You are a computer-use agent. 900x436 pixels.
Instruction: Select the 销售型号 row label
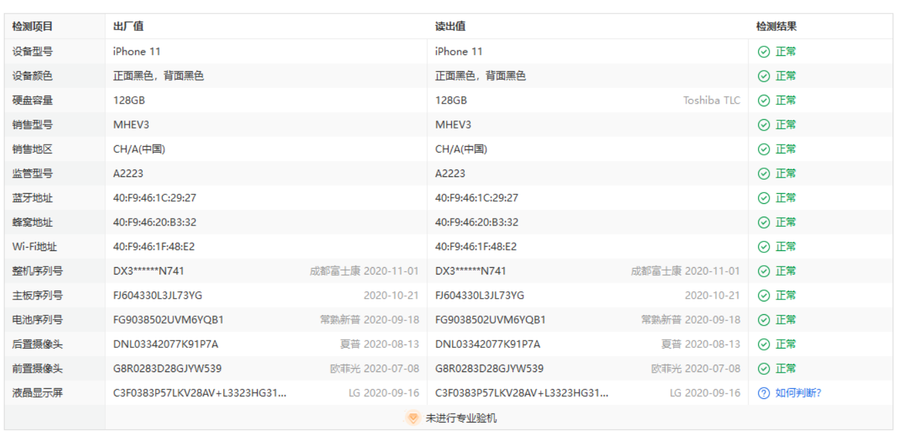pyautogui.click(x=33, y=124)
